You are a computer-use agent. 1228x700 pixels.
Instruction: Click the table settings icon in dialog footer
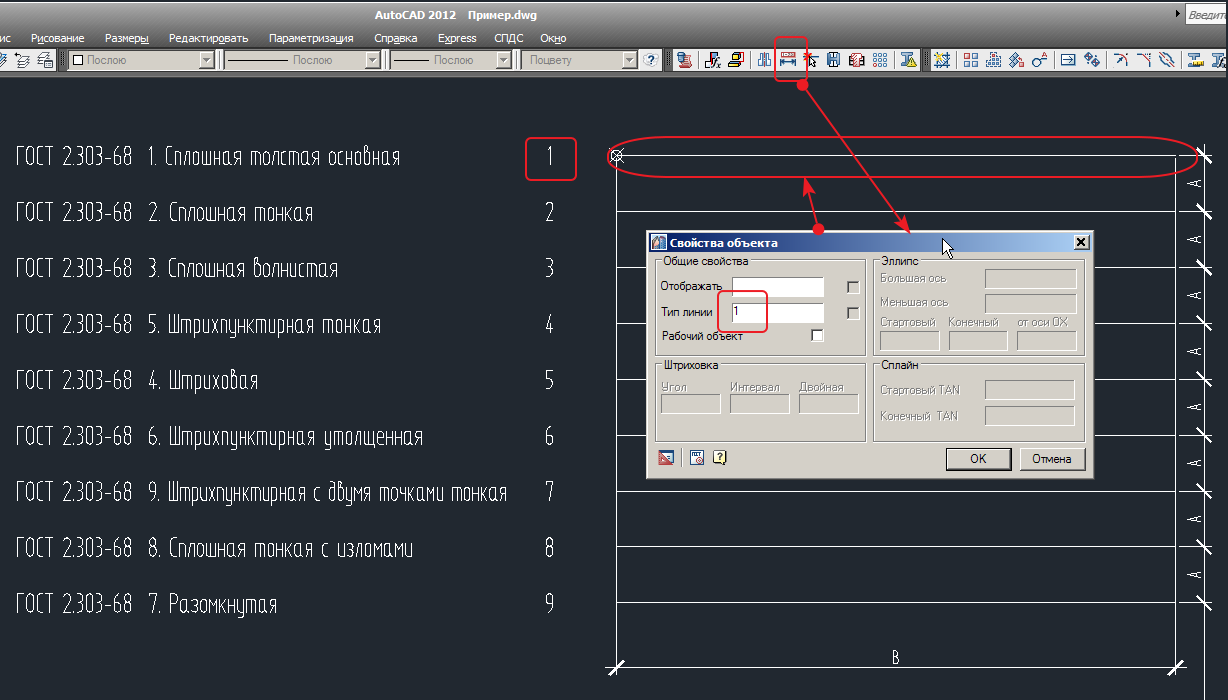(x=698, y=458)
